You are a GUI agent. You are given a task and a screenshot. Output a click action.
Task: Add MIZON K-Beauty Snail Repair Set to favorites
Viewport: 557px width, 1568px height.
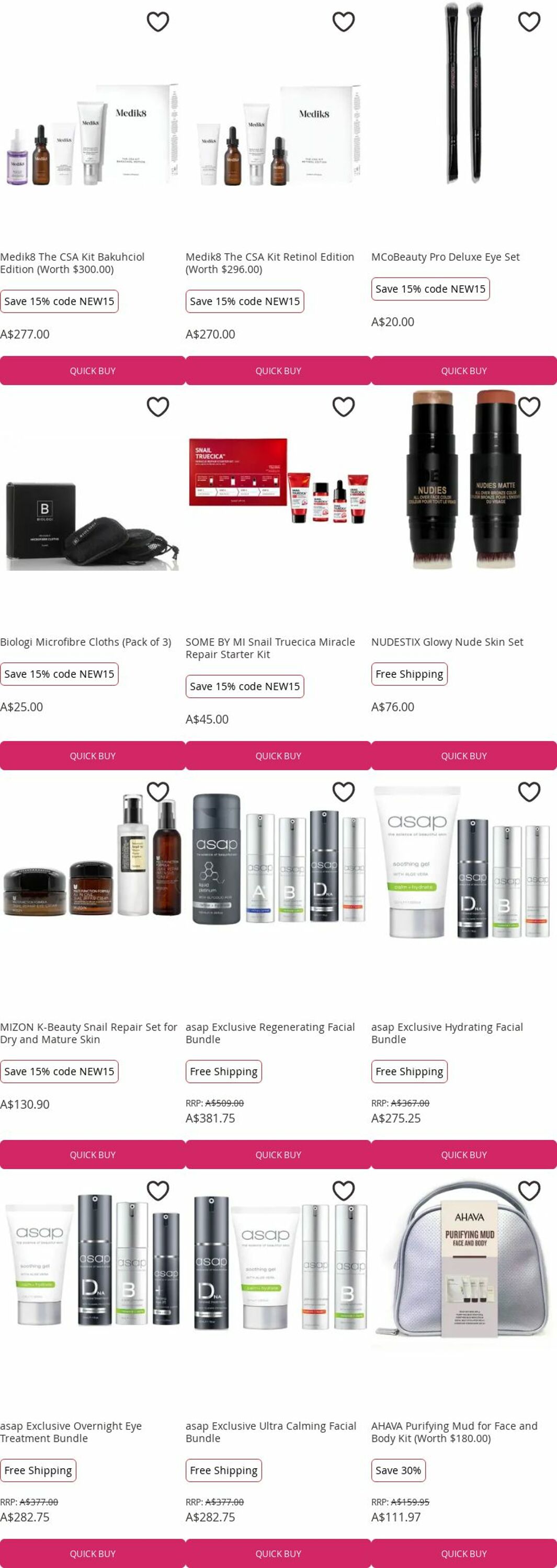158,792
